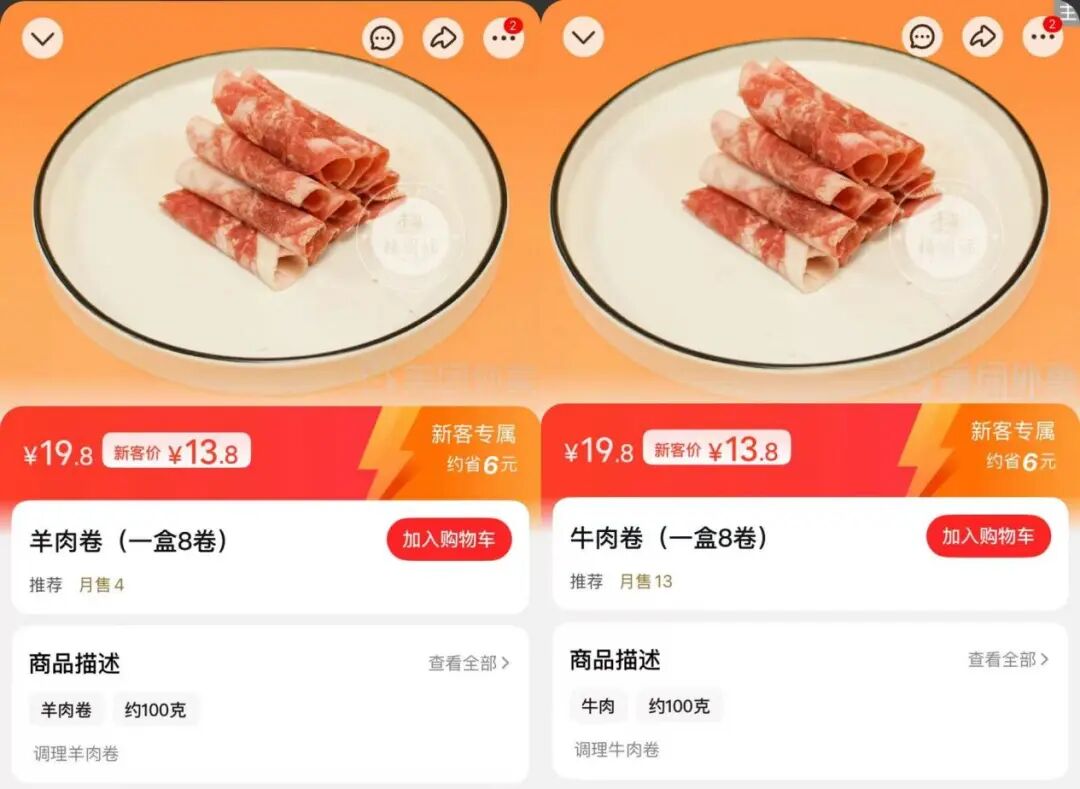Collapse the lamb roll page with down chevron

(x=43, y=37)
